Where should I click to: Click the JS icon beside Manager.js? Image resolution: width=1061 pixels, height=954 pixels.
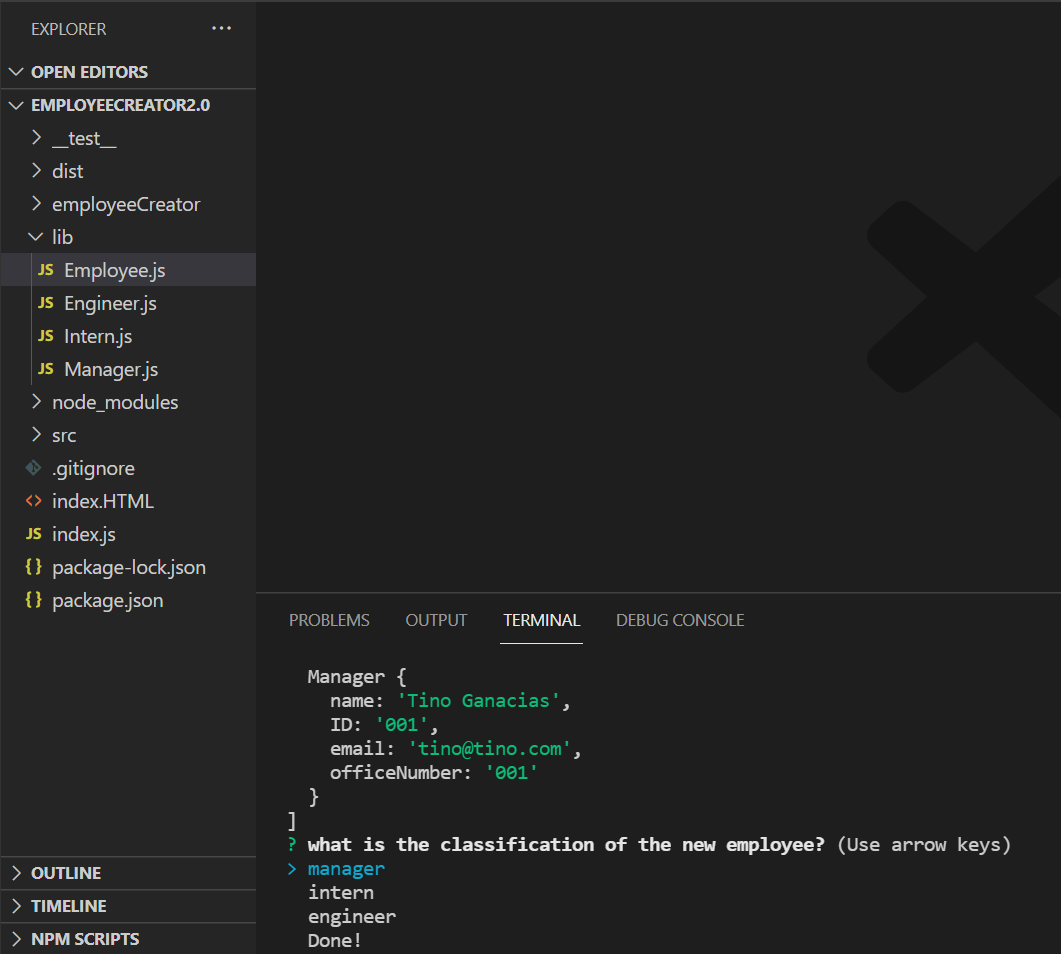point(45,369)
